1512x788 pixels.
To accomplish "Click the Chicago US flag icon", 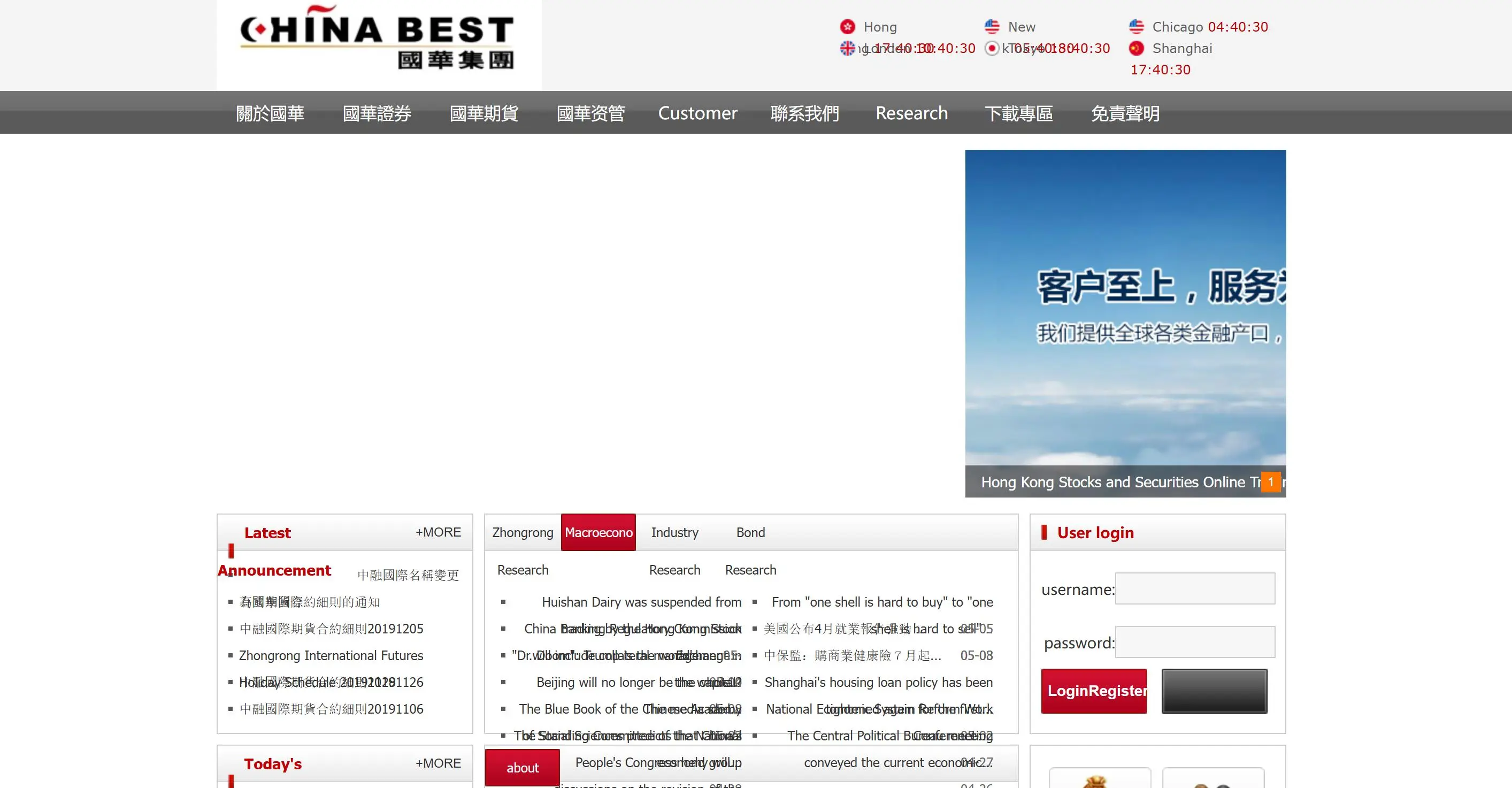I will coord(1137,27).
